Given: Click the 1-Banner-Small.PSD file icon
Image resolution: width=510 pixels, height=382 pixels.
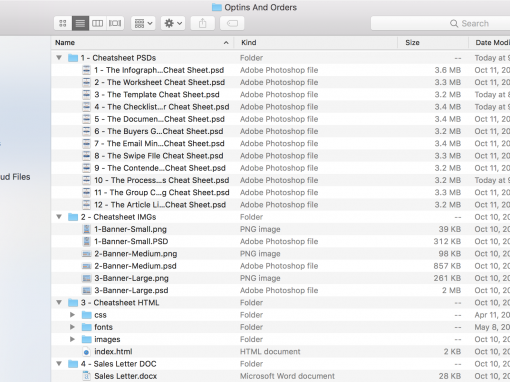Looking at the screenshot, I should [86, 241].
